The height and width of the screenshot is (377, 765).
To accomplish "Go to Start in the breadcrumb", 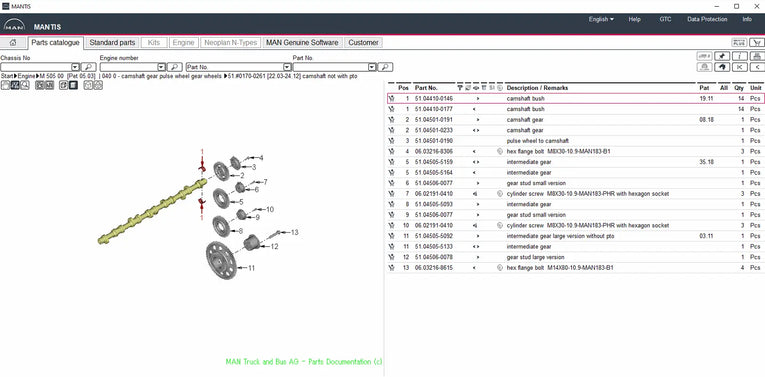I will 7,77.
